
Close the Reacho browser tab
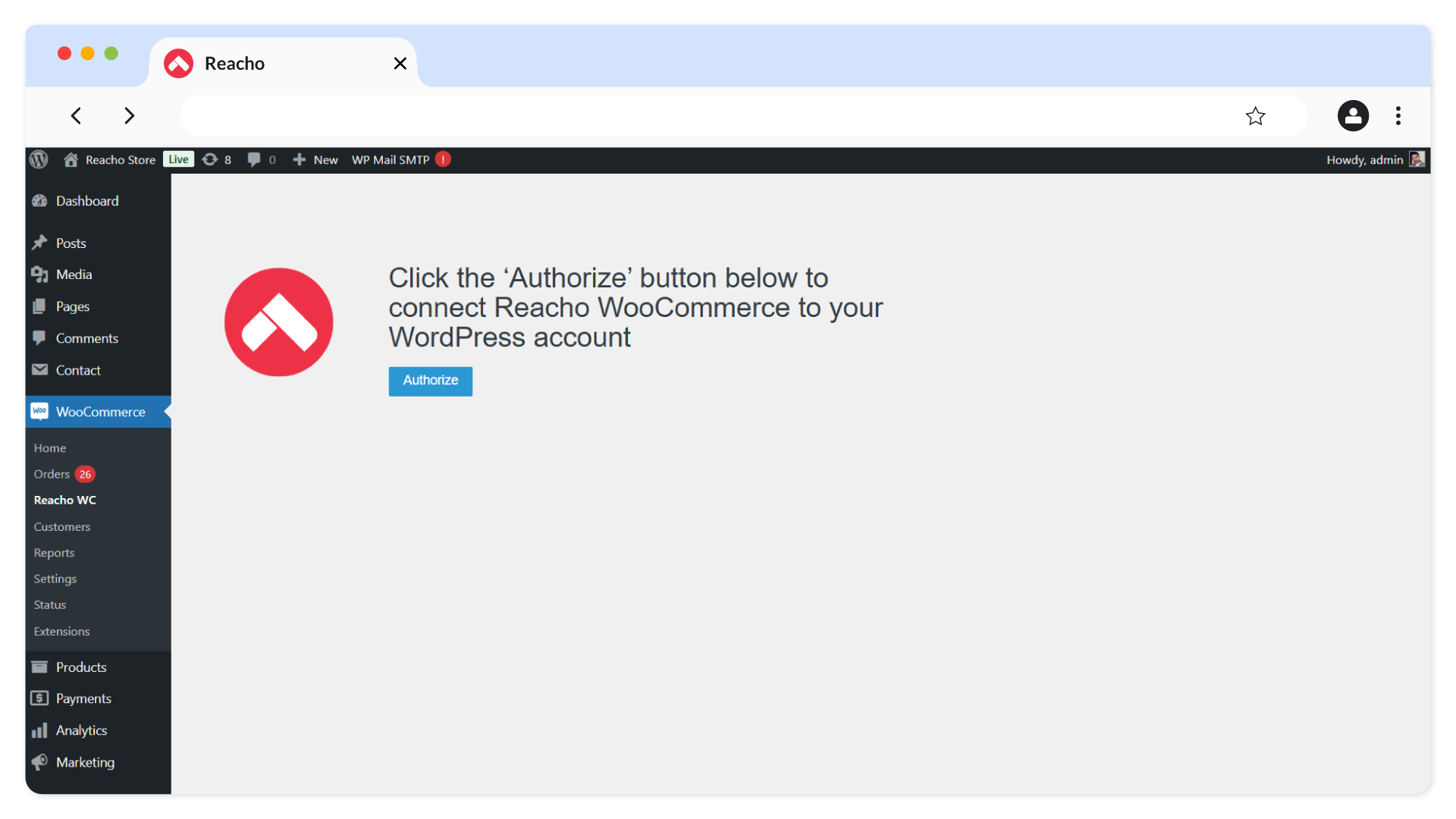(400, 64)
